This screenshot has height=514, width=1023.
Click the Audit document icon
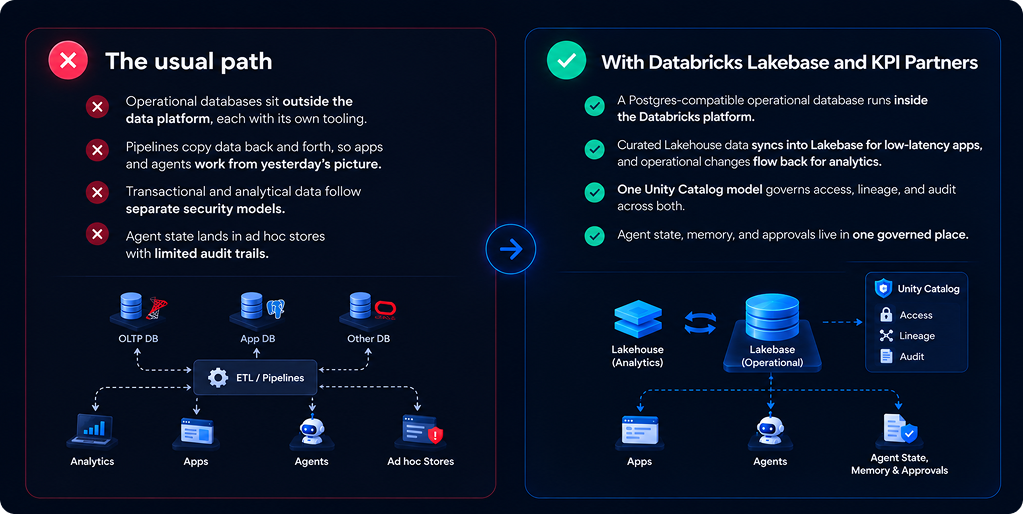click(886, 356)
